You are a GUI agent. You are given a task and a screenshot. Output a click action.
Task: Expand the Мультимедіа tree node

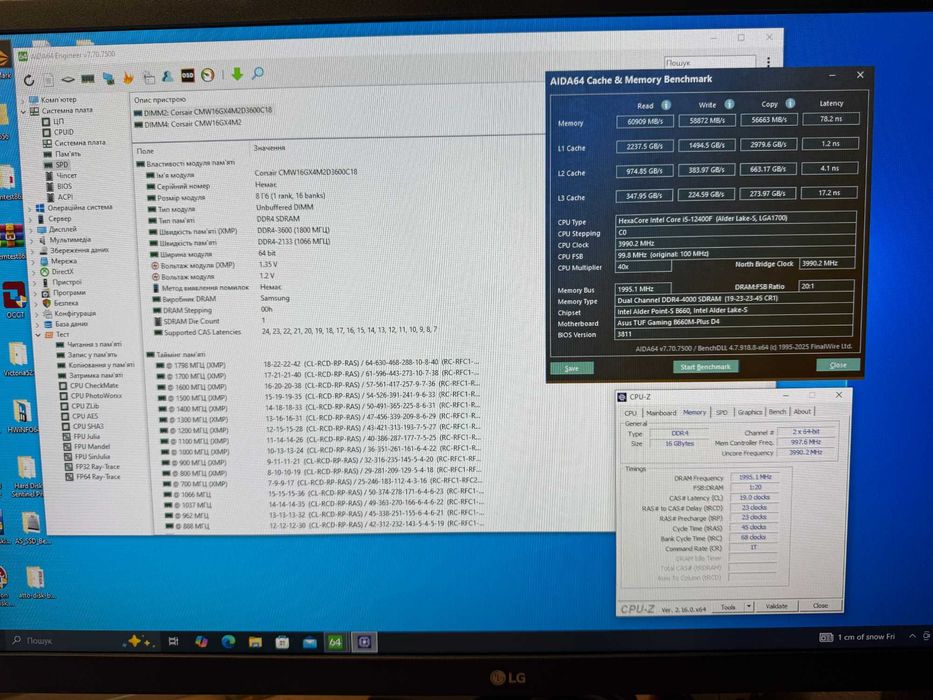(32, 240)
